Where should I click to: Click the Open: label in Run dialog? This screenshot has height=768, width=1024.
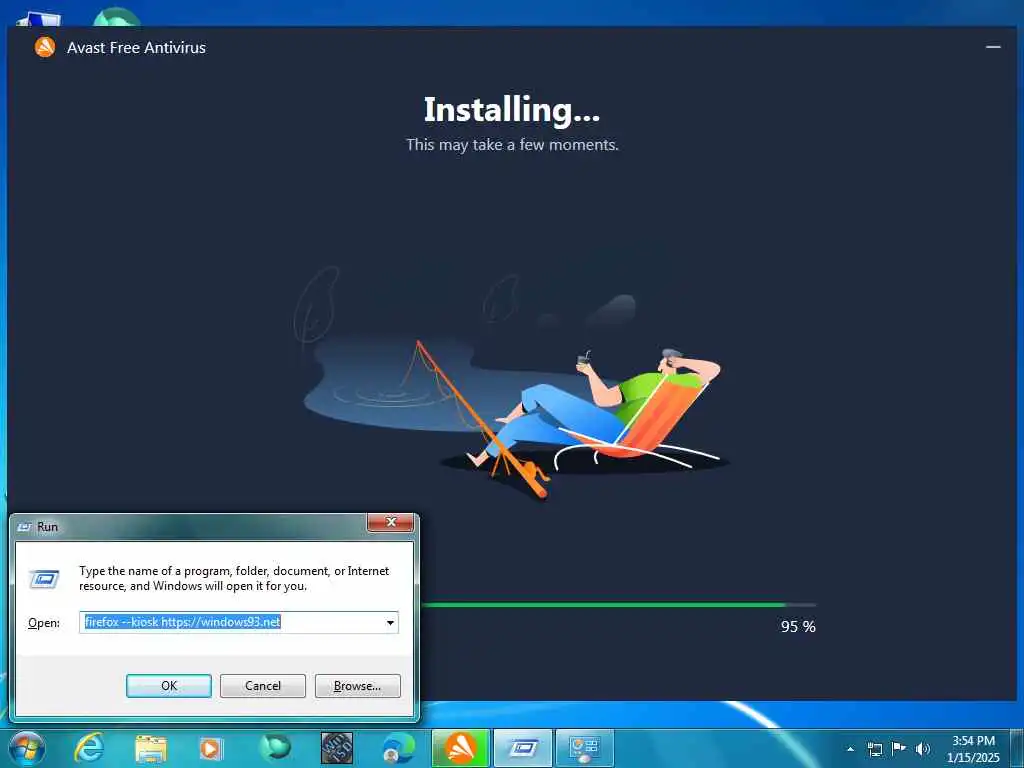43,623
